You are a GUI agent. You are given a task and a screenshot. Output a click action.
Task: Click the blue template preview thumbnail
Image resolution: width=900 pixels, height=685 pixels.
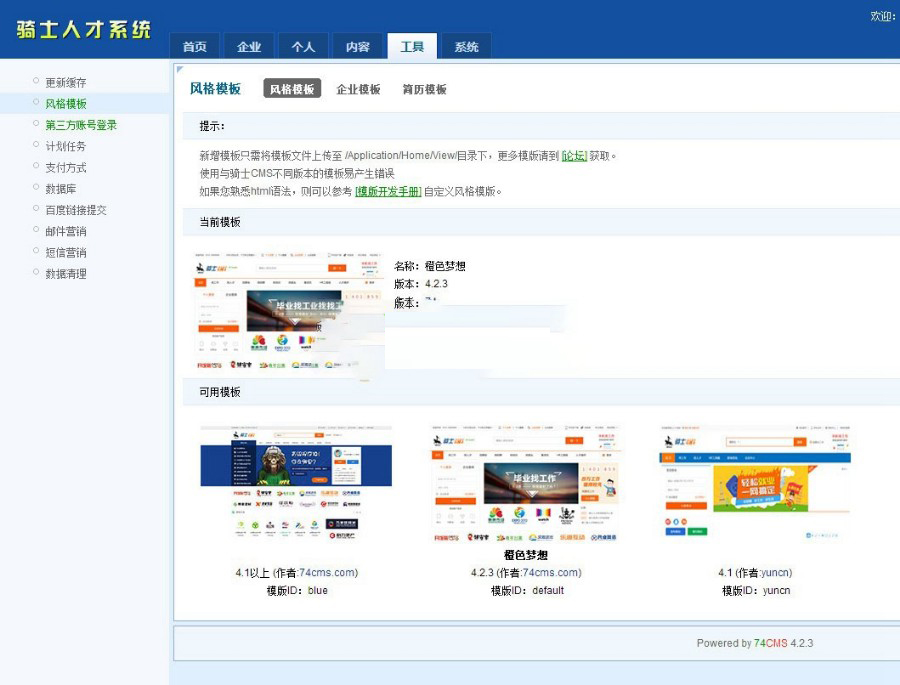pyautogui.click(x=296, y=483)
